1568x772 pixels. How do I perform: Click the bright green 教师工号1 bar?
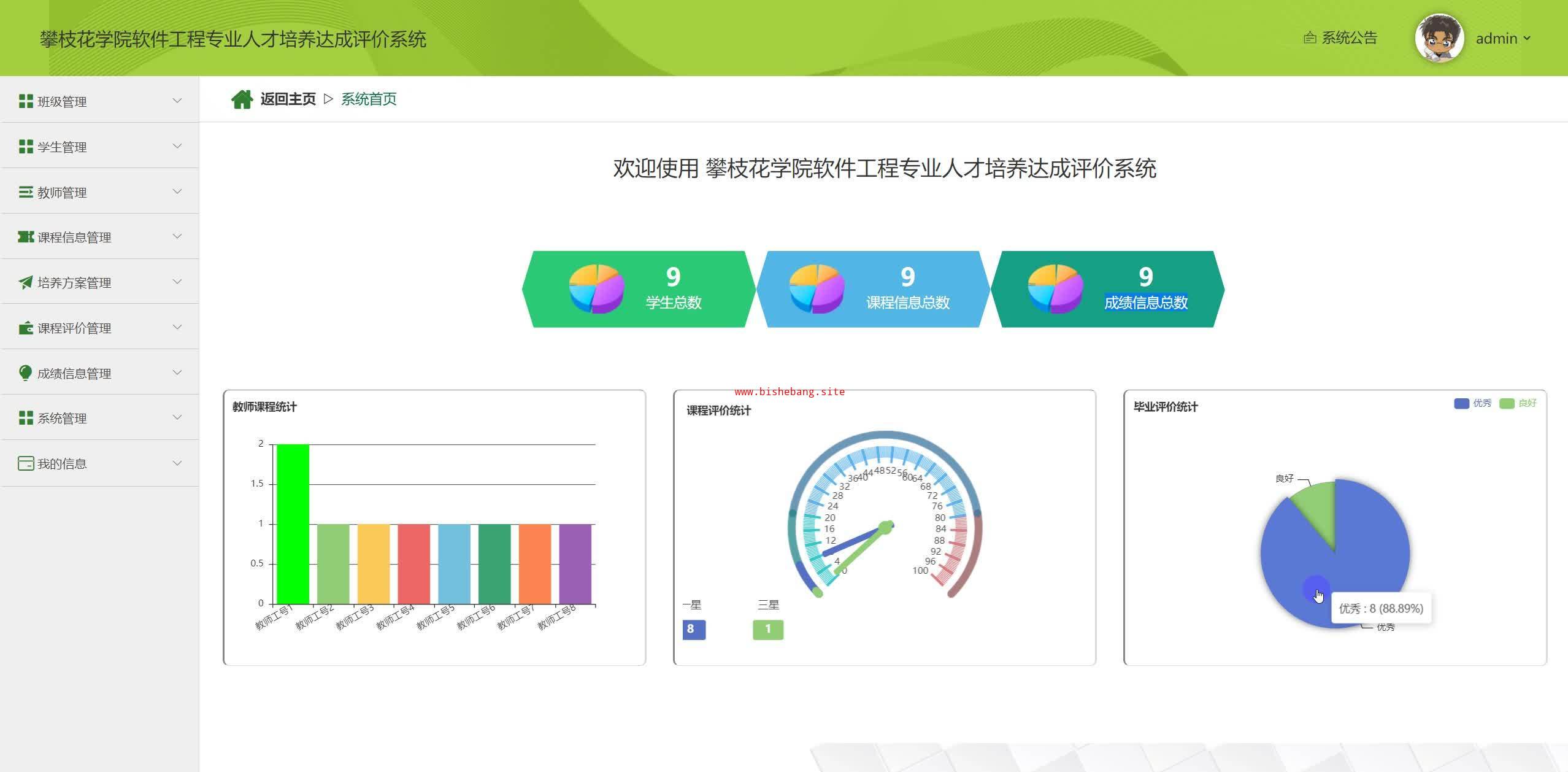[x=293, y=523]
